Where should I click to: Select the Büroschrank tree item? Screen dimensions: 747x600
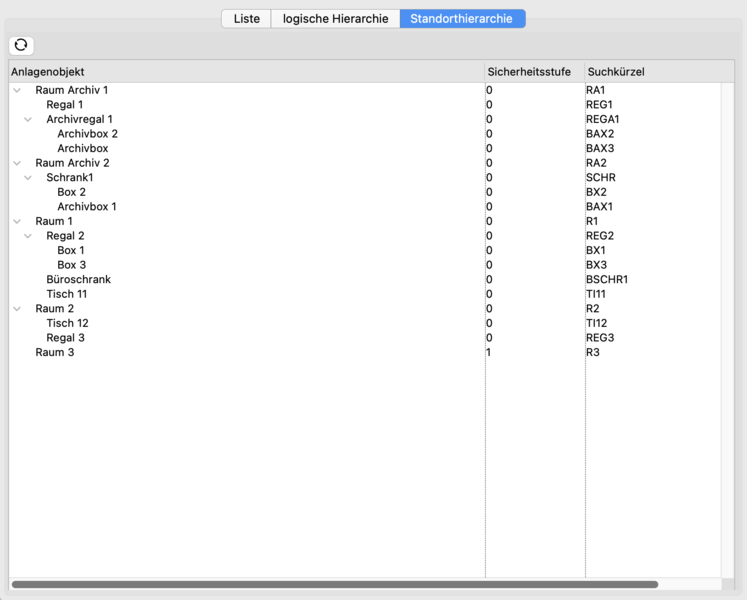78,280
